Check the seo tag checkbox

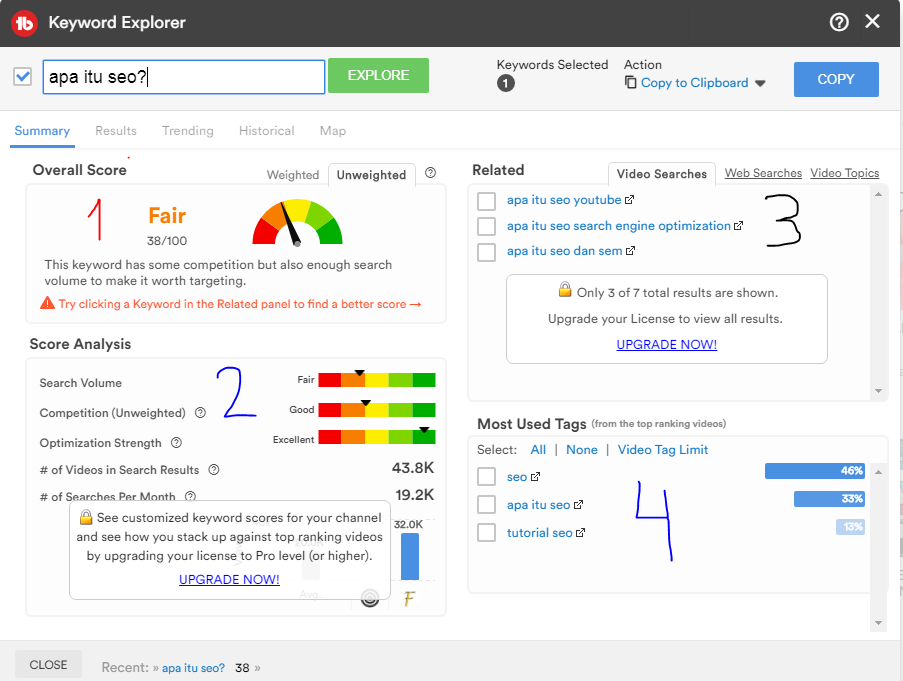[487, 477]
